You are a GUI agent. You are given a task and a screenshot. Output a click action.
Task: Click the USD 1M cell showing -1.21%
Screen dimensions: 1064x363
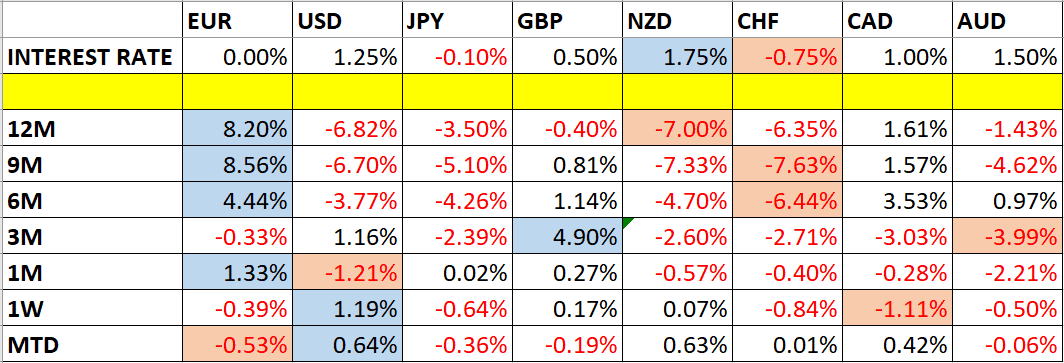pos(347,272)
